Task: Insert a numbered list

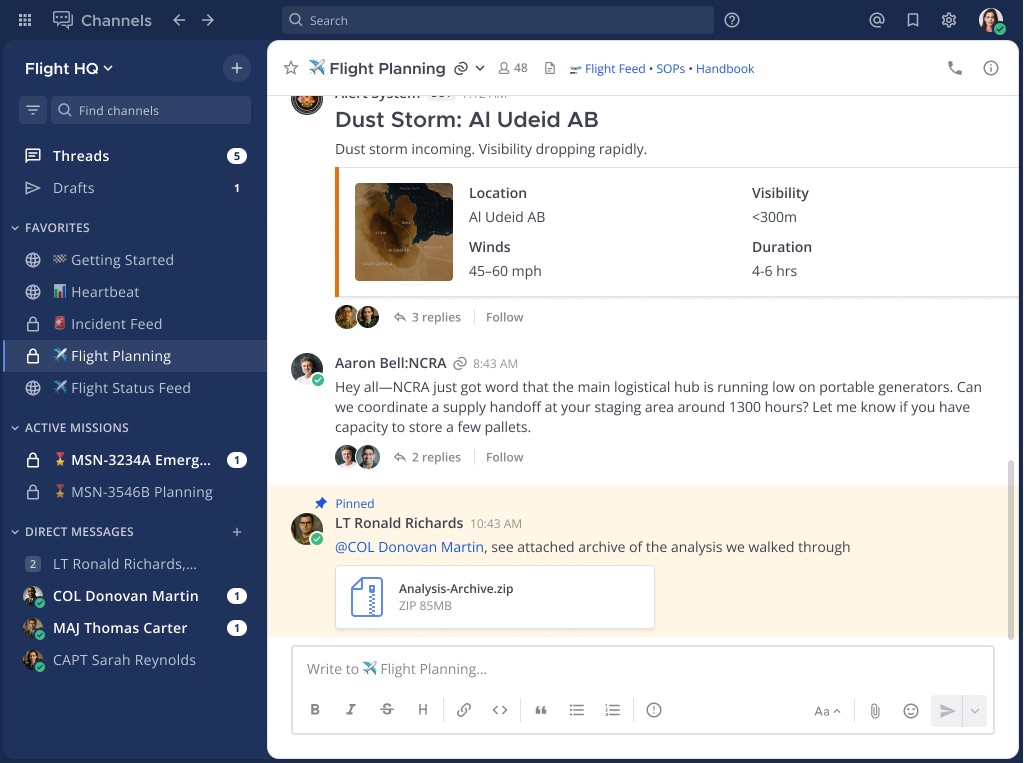Action: tap(613, 710)
